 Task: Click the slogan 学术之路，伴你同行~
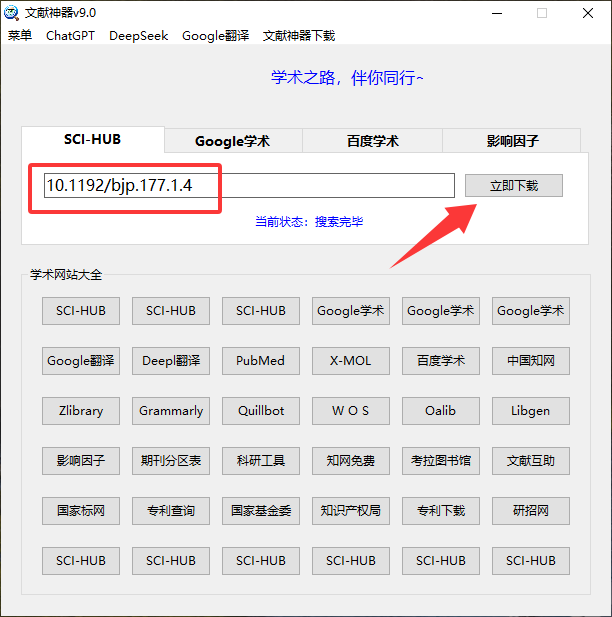point(347,78)
